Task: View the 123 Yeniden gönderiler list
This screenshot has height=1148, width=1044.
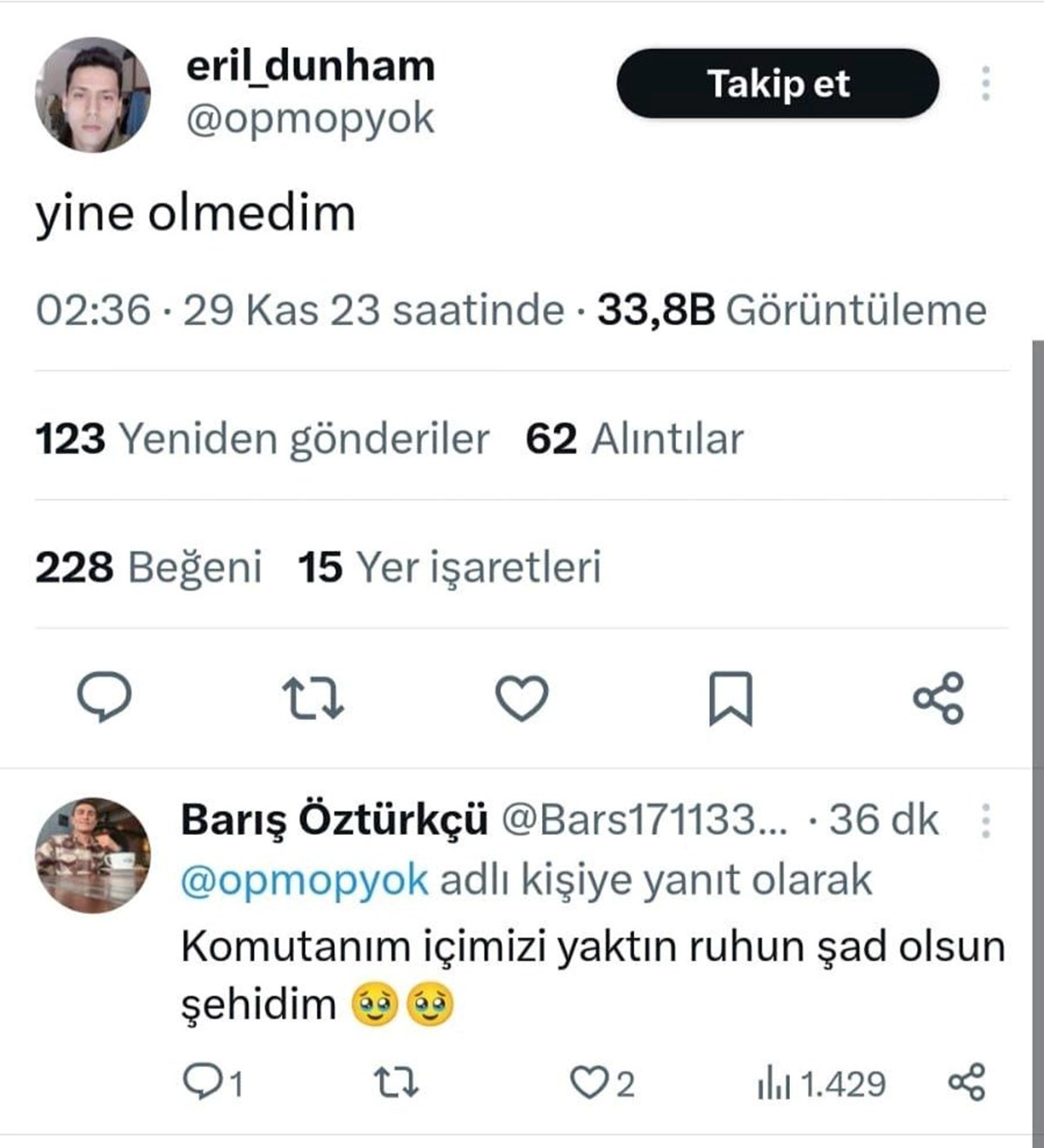Action: coord(262,439)
